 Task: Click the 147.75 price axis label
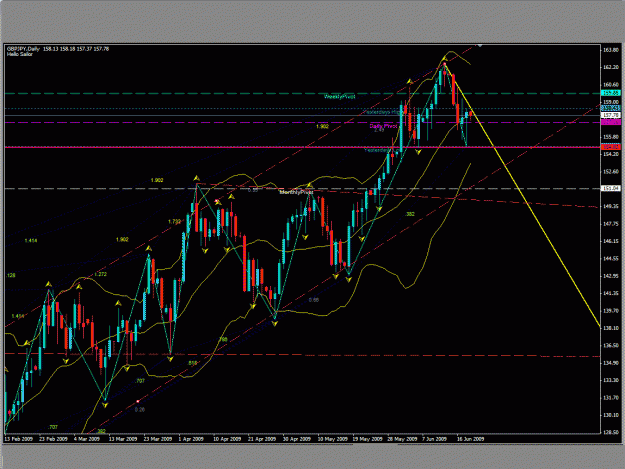coord(611,224)
